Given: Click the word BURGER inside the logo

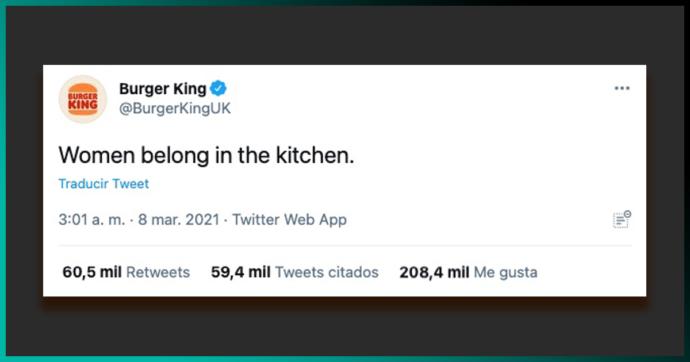Looking at the screenshot, I should [83, 96].
